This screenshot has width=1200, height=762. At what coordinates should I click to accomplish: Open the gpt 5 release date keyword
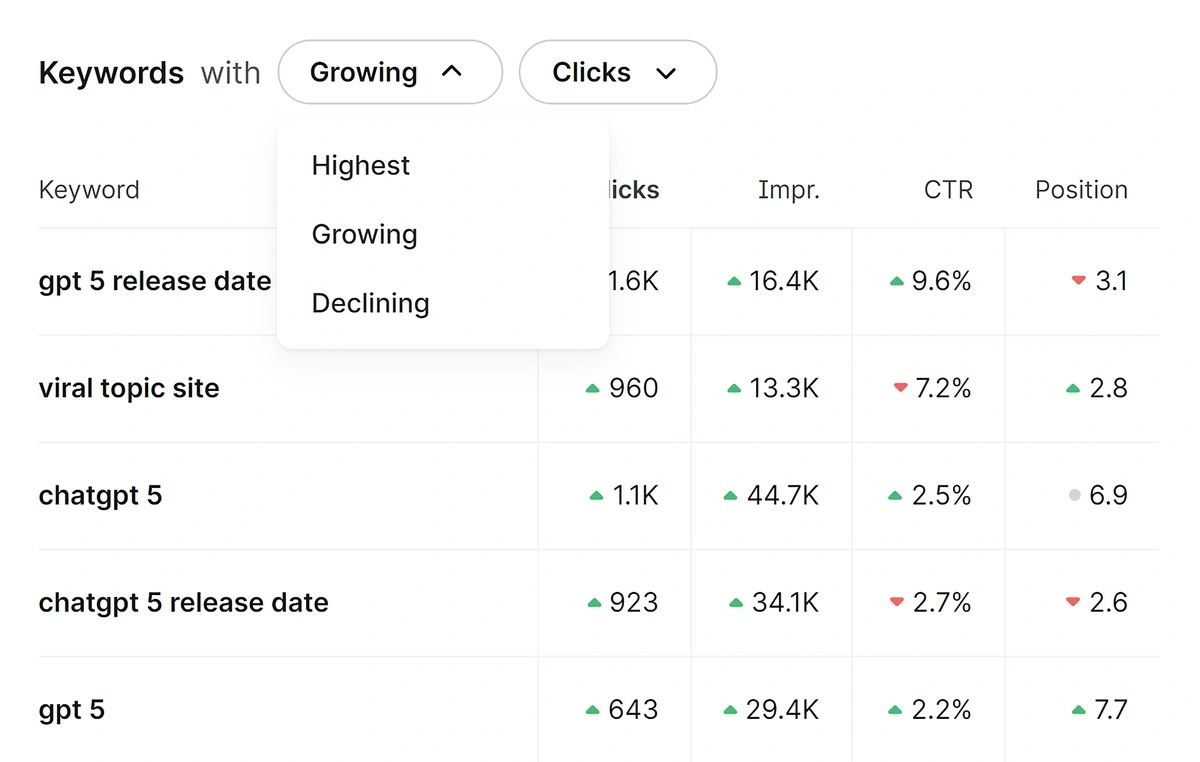[155, 281]
